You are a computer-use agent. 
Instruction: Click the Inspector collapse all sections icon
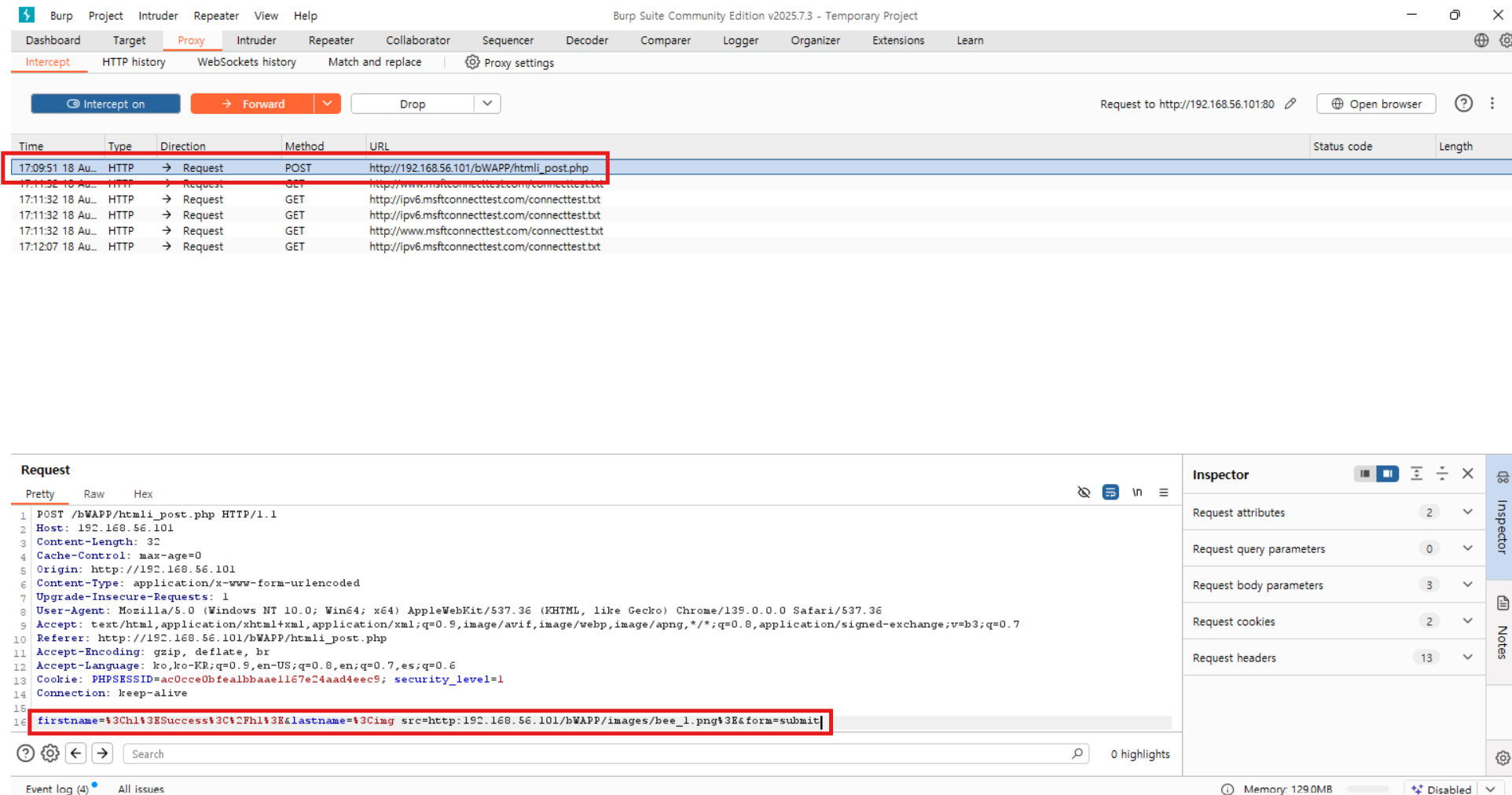pos(1442,474)
